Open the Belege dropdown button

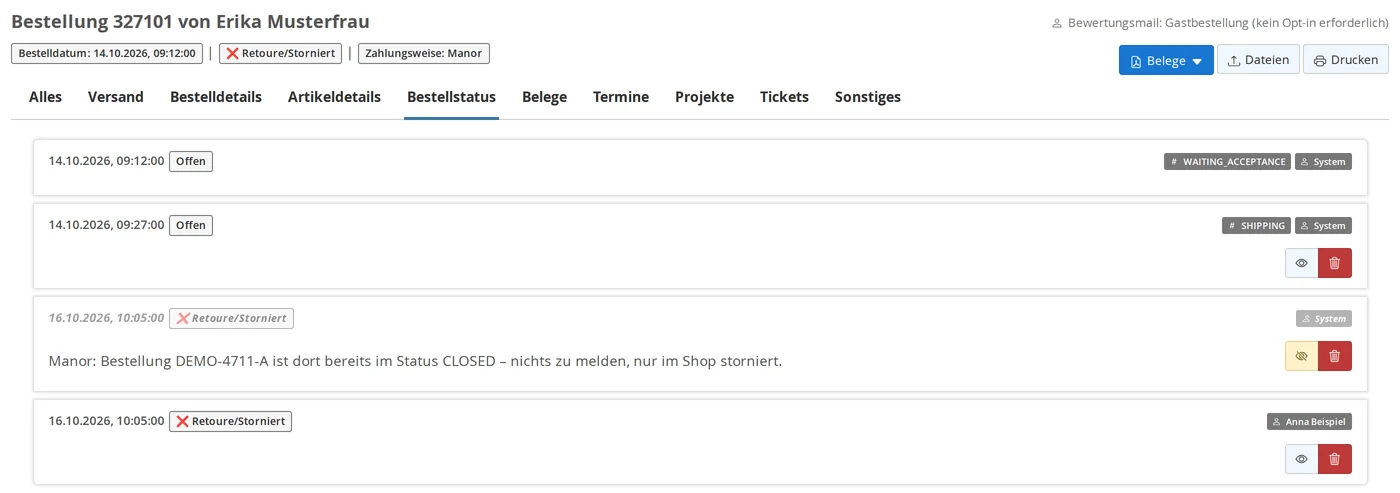(1166, 60)
